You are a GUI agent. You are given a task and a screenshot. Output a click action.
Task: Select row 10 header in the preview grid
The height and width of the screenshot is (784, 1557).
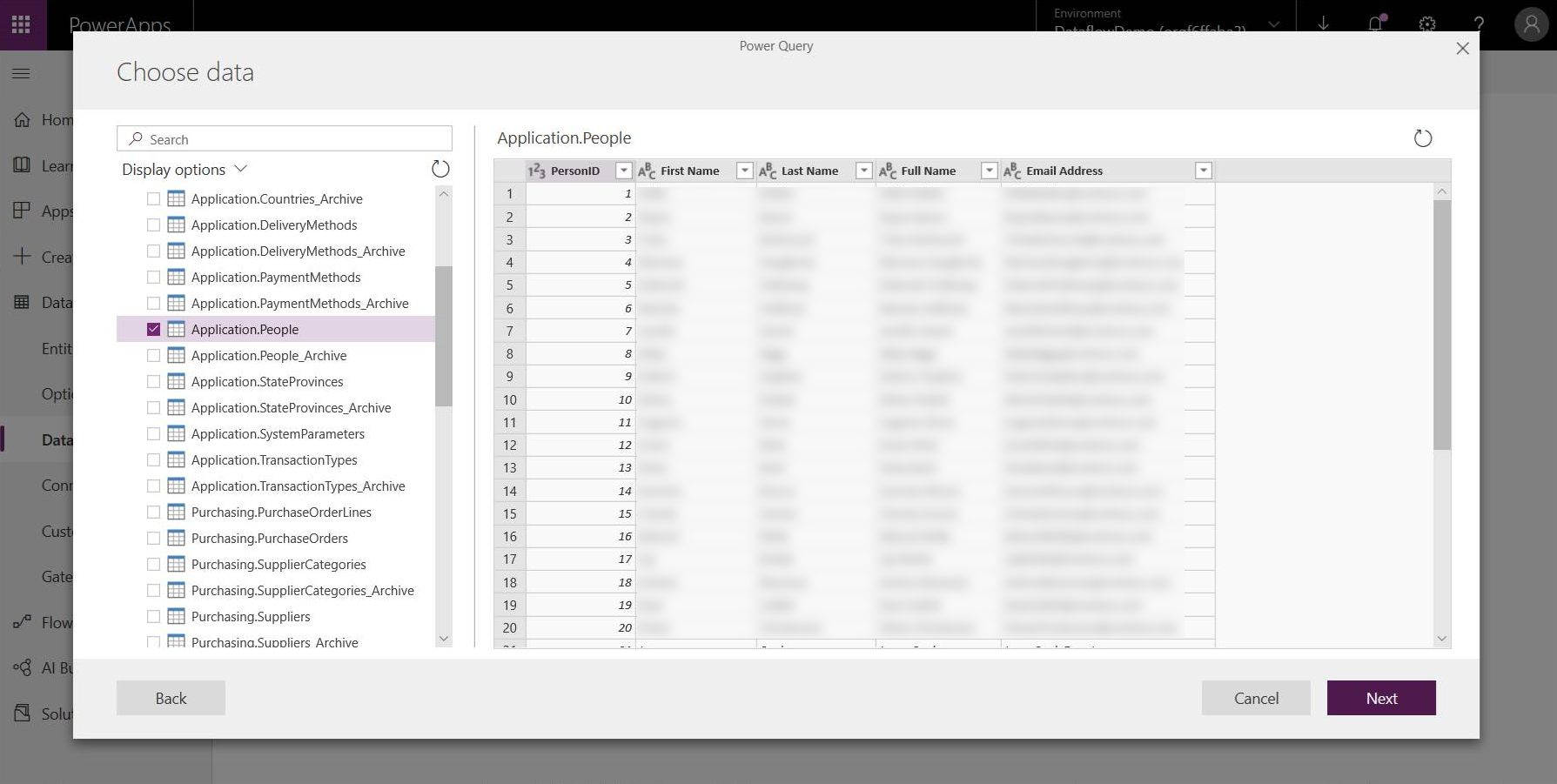pyautogui.click(x=509, y=399)
